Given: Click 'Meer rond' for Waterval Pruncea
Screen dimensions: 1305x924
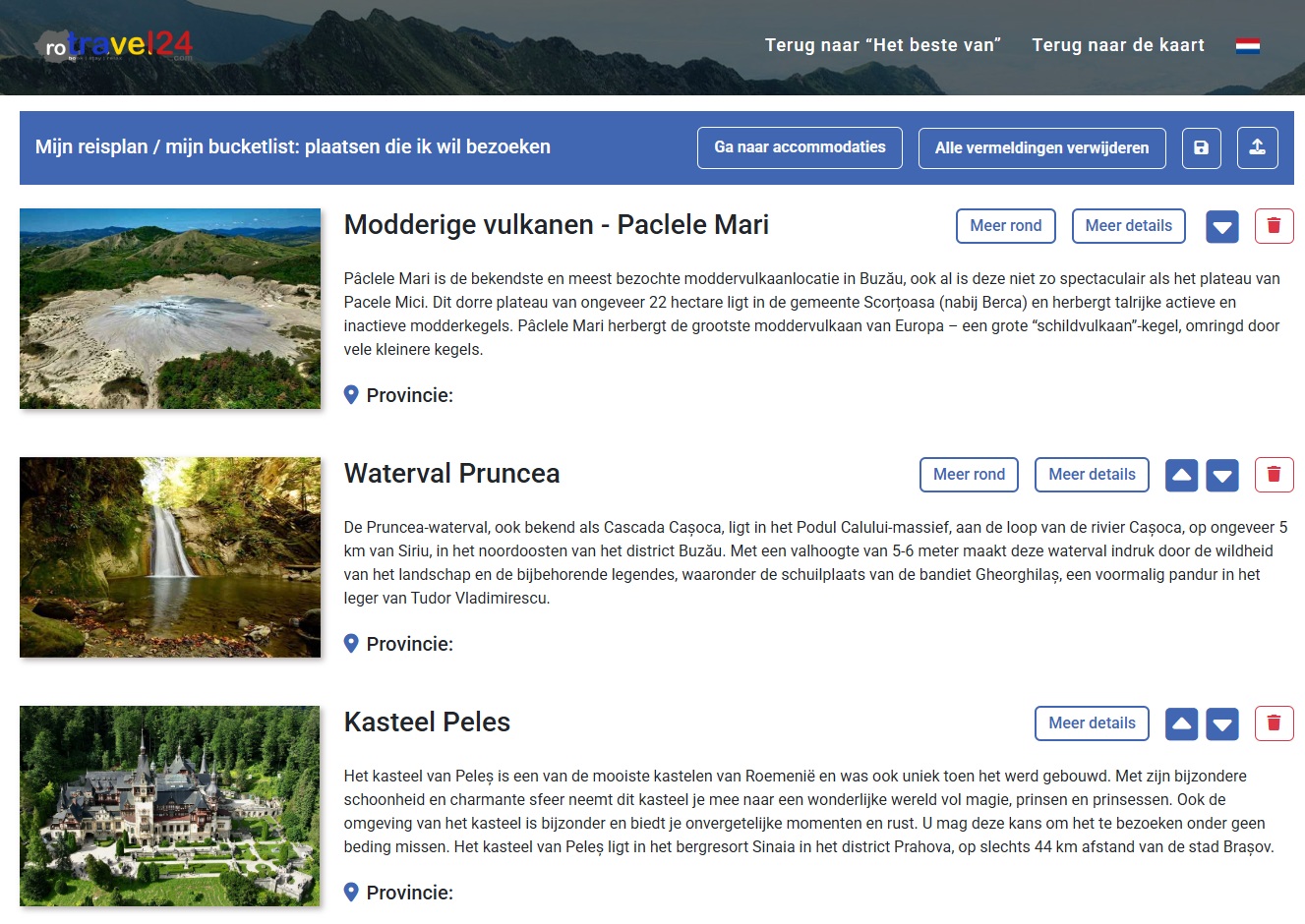Looking at the screenshot, I should pyautogui.click(x=969, y=475).
